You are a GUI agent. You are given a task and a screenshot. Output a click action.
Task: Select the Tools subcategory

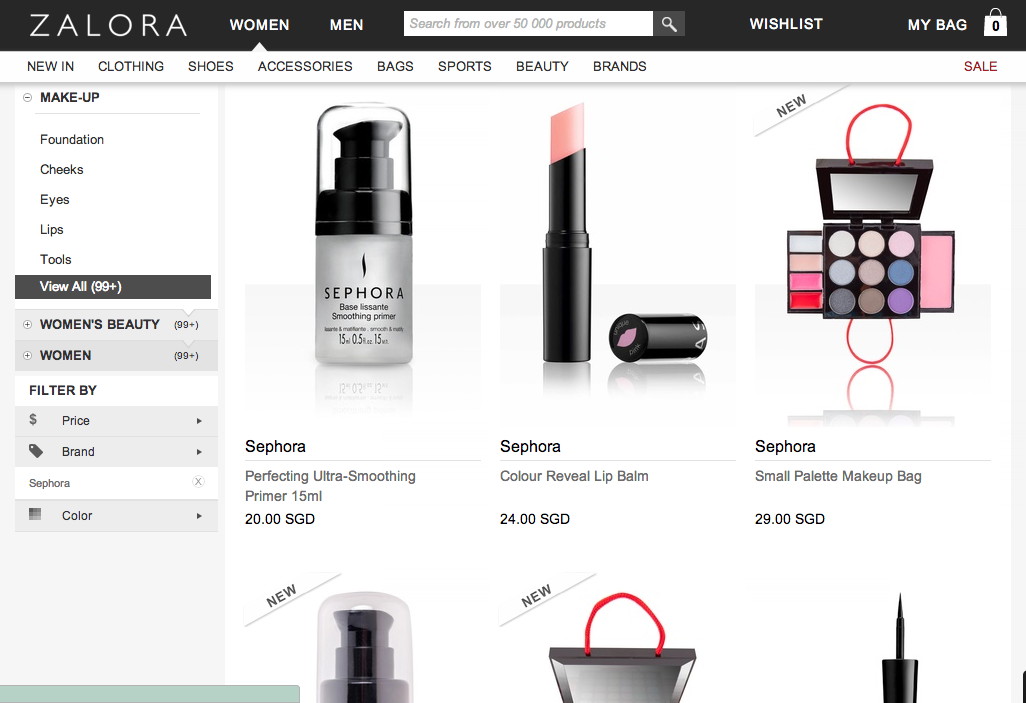[56, 259]
